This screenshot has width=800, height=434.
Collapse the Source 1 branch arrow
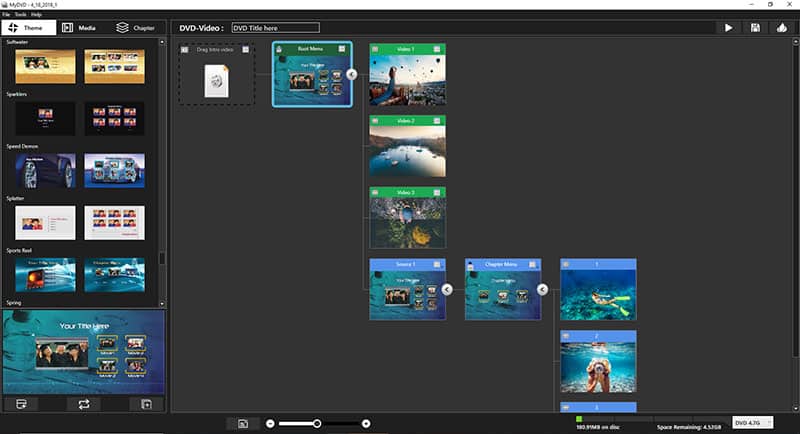(x=446, y=289)
